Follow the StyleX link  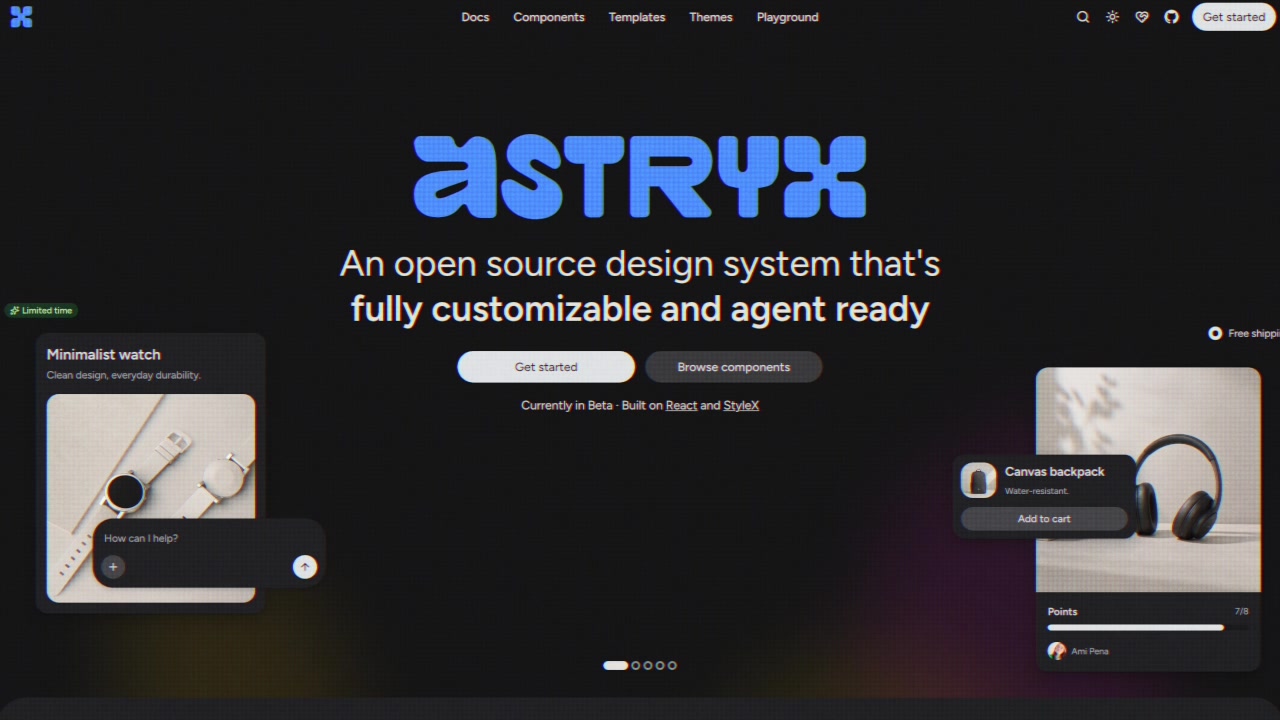pos(741,405)
